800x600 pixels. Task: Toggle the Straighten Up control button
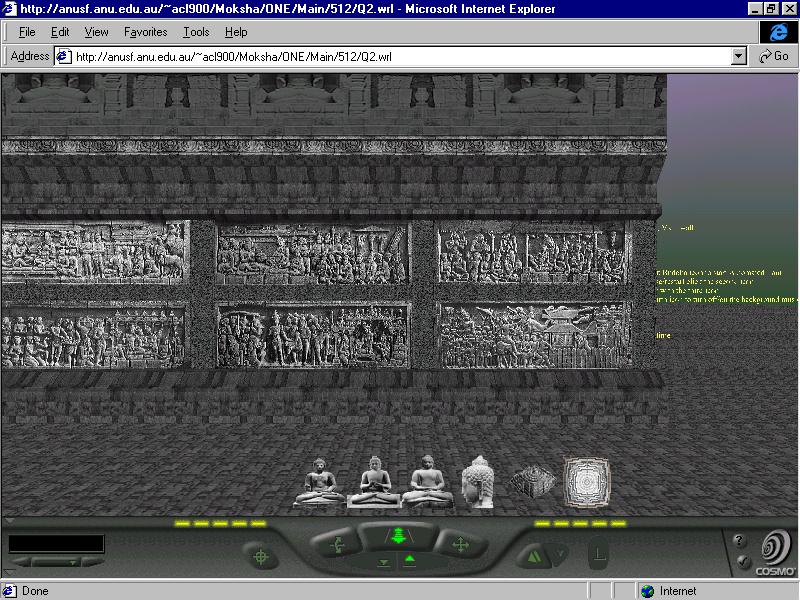pyautogui.click(x=598, y=553)
